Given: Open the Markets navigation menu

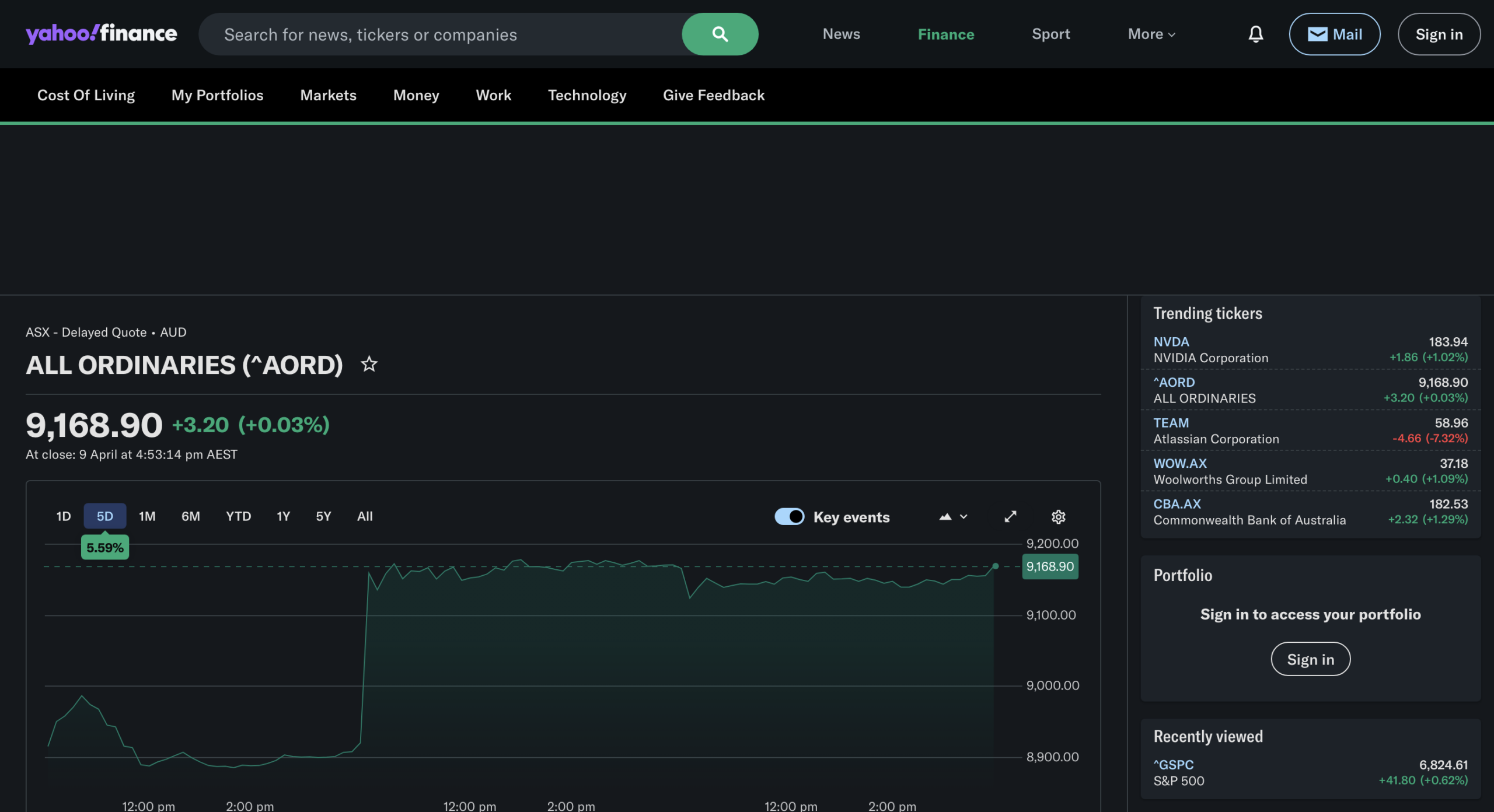Looking at the screenshot, I should pyautogui.click(x=328, y=95).
